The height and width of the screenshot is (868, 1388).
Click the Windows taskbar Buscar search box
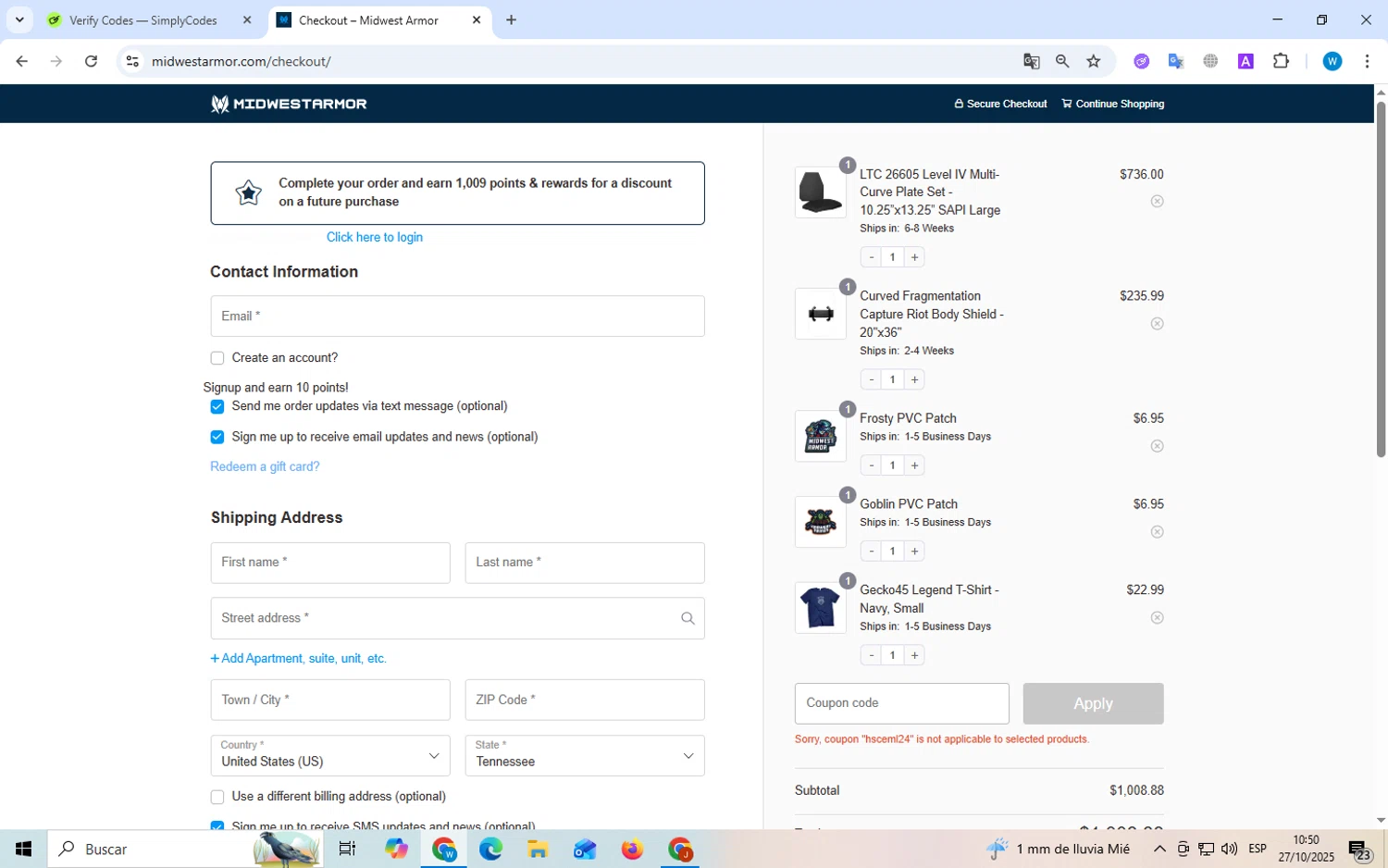coord(185,849)
